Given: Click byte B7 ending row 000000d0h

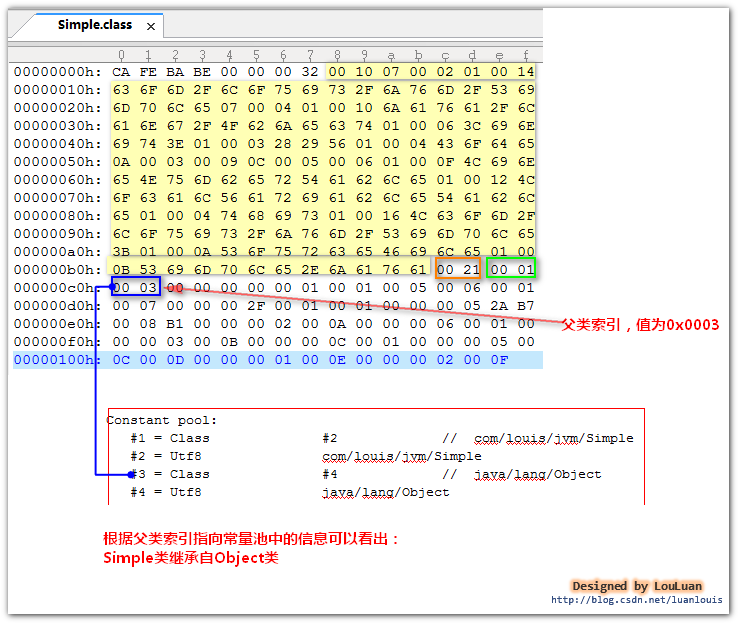Looking at the screenshot, I should [x=526, y=306].
